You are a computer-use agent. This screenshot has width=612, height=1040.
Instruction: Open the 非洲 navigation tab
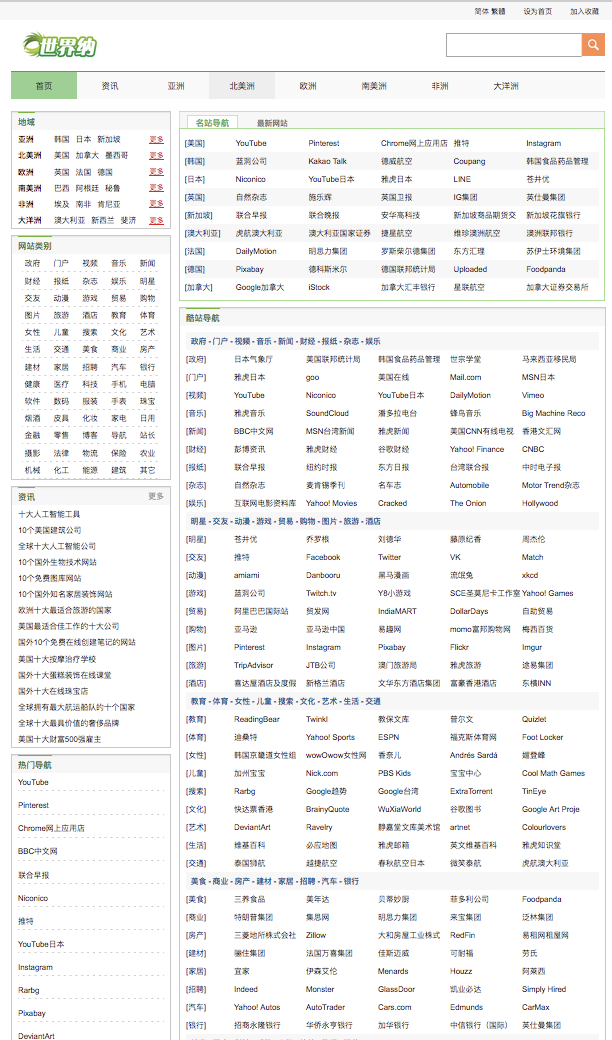click(x=440, y=86)
